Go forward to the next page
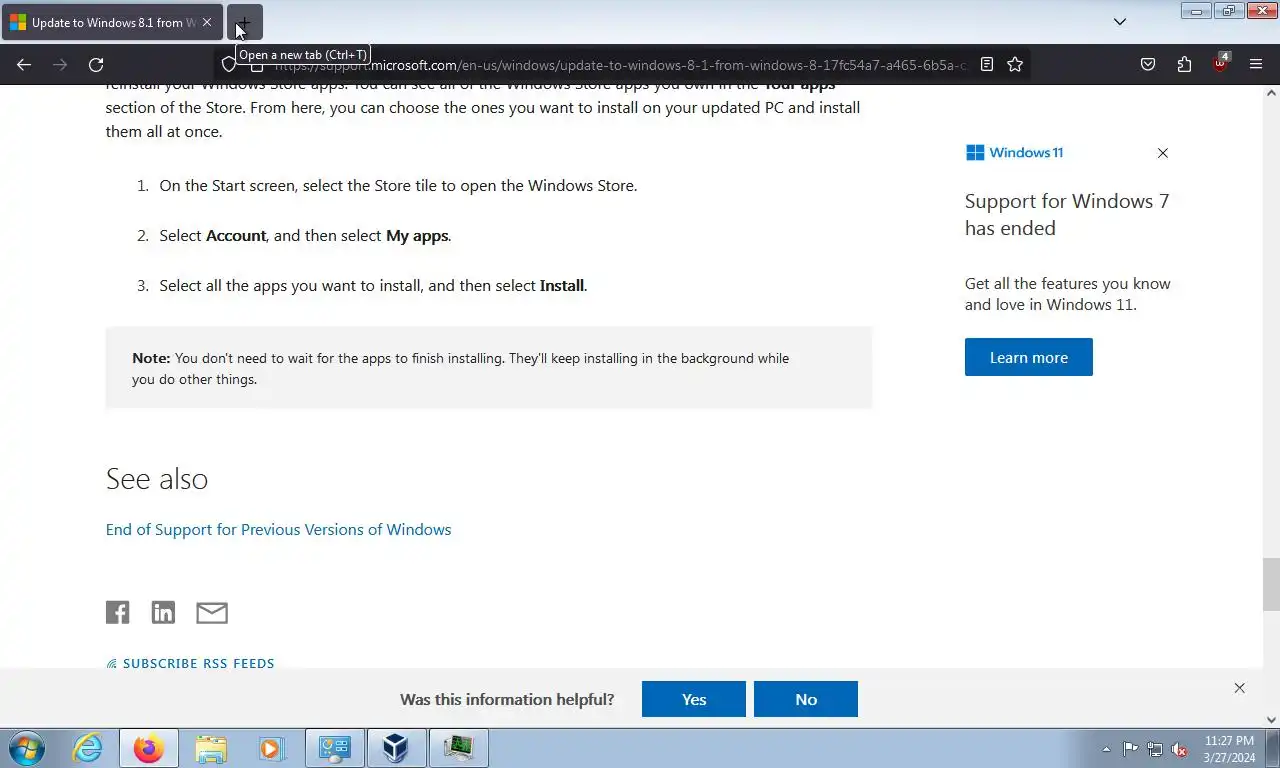This screenshot has height=768, width=1280. (x=60, y=64)
